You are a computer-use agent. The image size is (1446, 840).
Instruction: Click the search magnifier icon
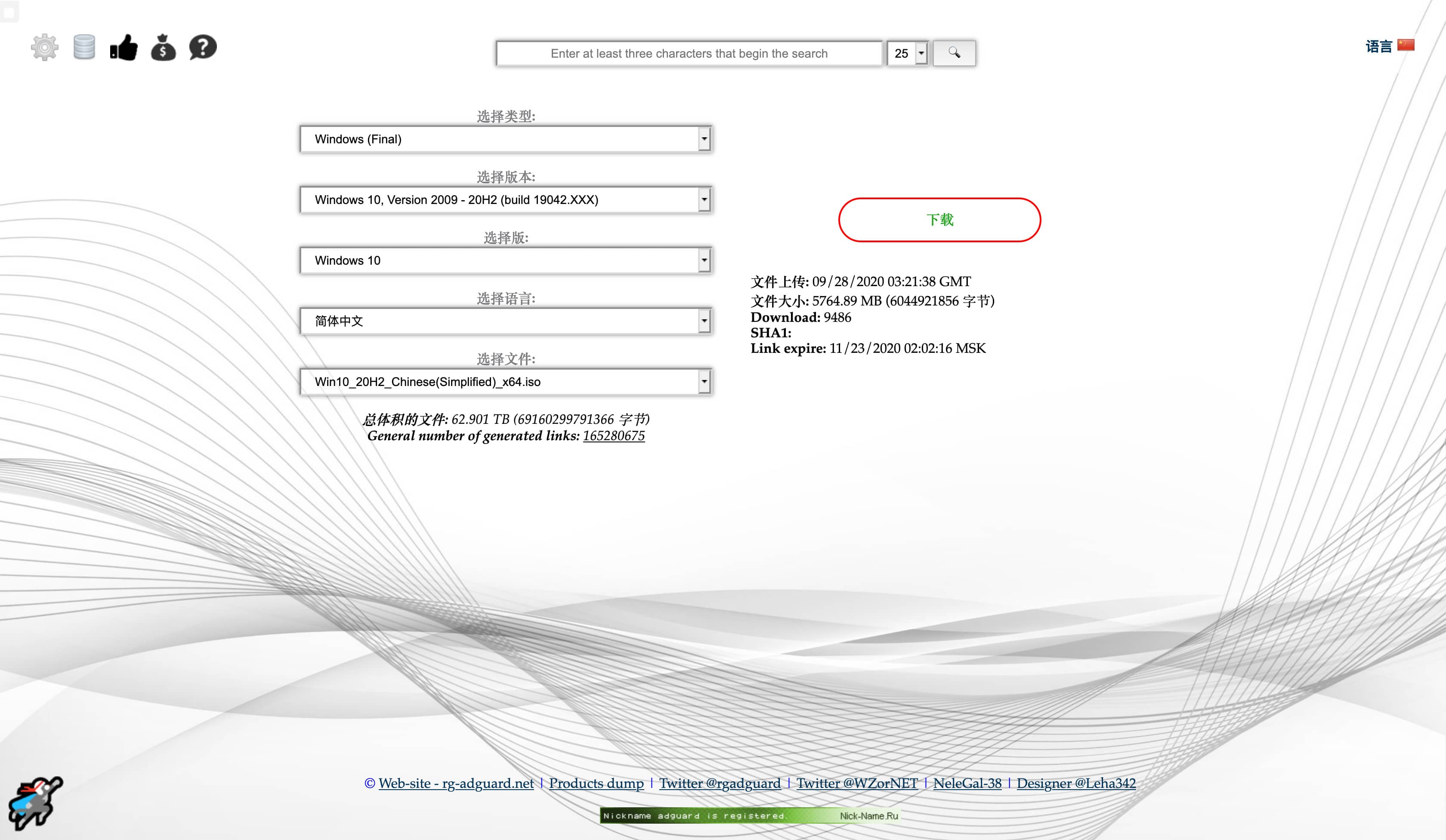click(952, 53)
